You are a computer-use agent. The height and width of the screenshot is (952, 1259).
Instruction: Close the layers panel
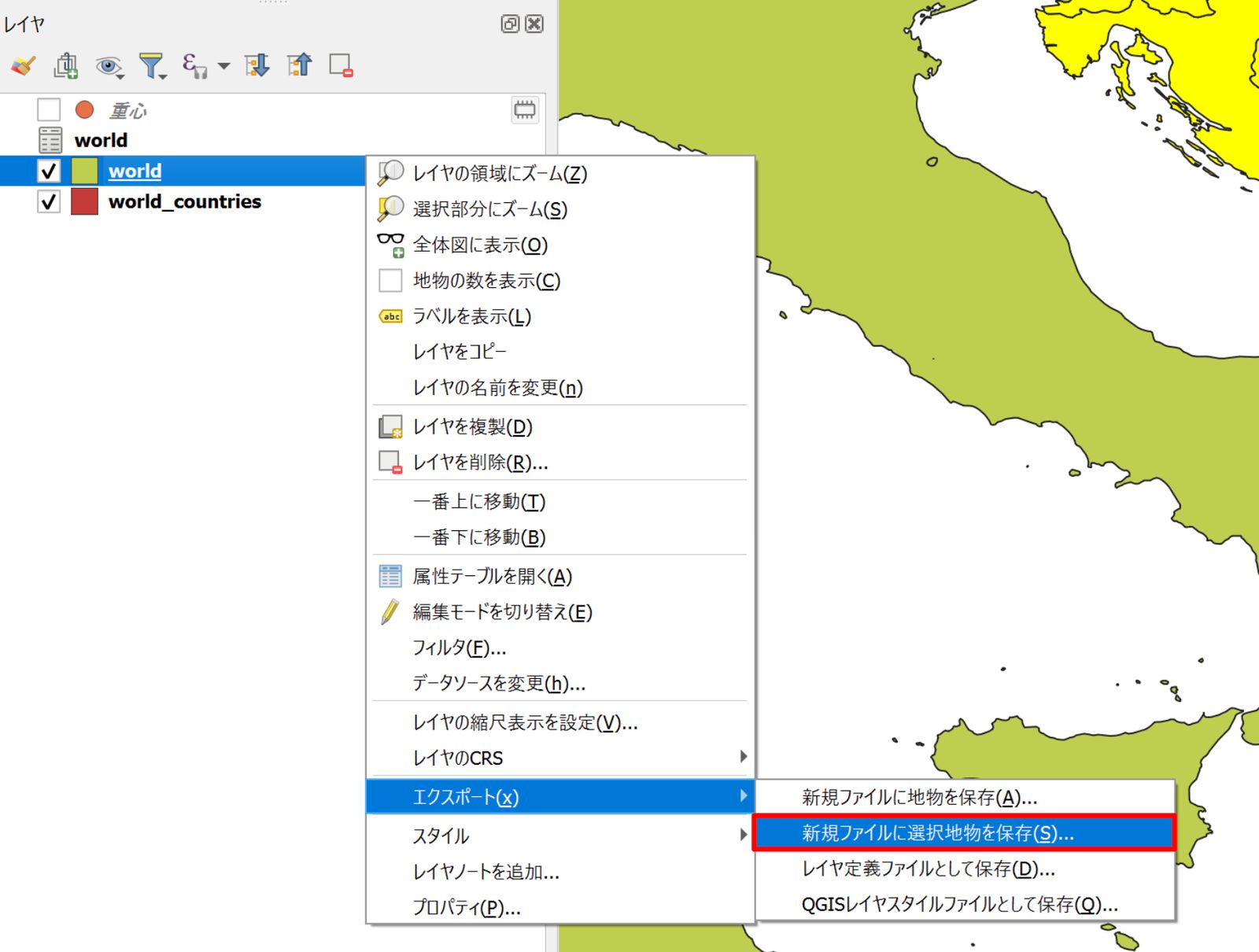534,24
